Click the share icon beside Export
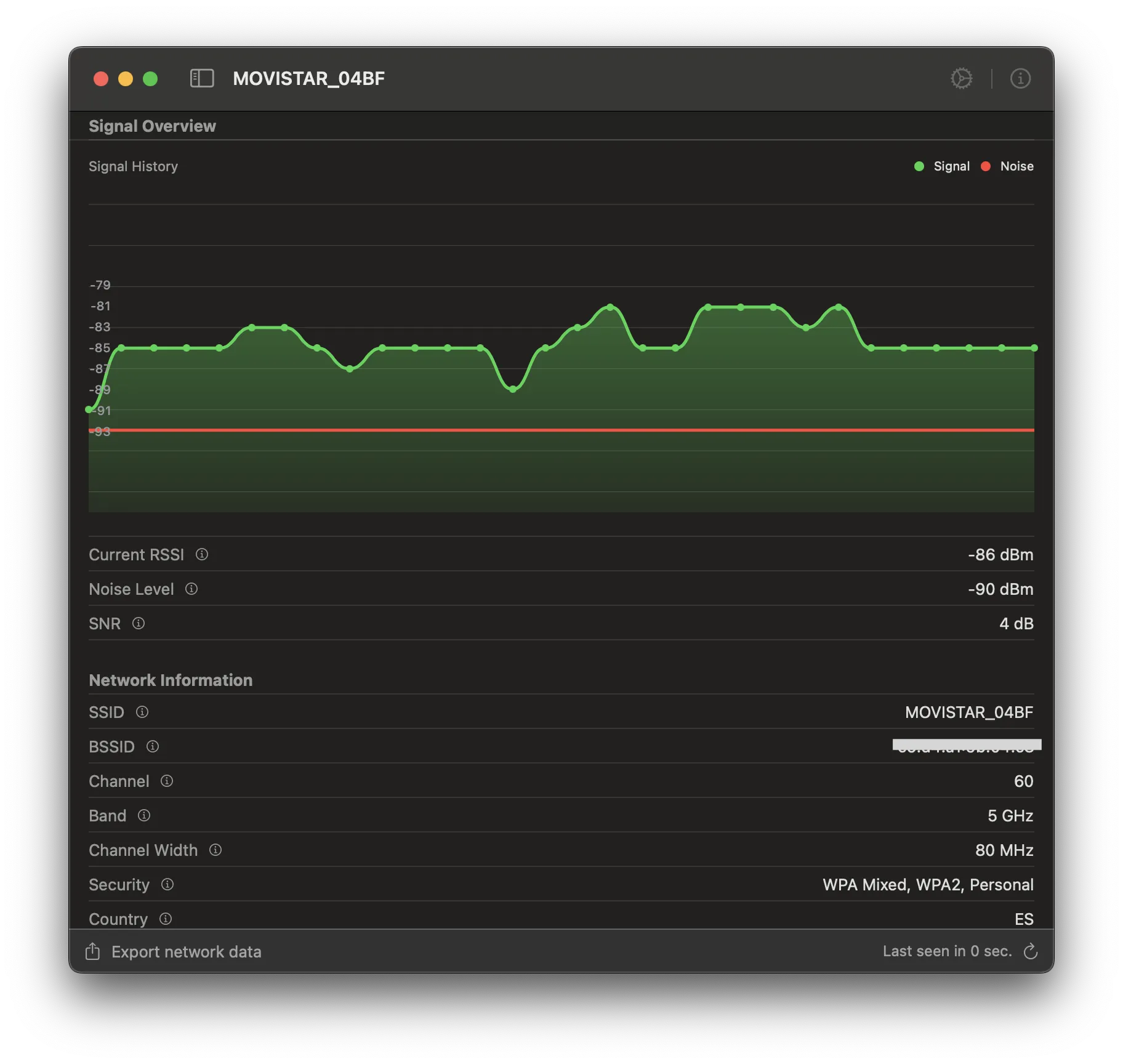1123x1064 pixels. (92, 951)
